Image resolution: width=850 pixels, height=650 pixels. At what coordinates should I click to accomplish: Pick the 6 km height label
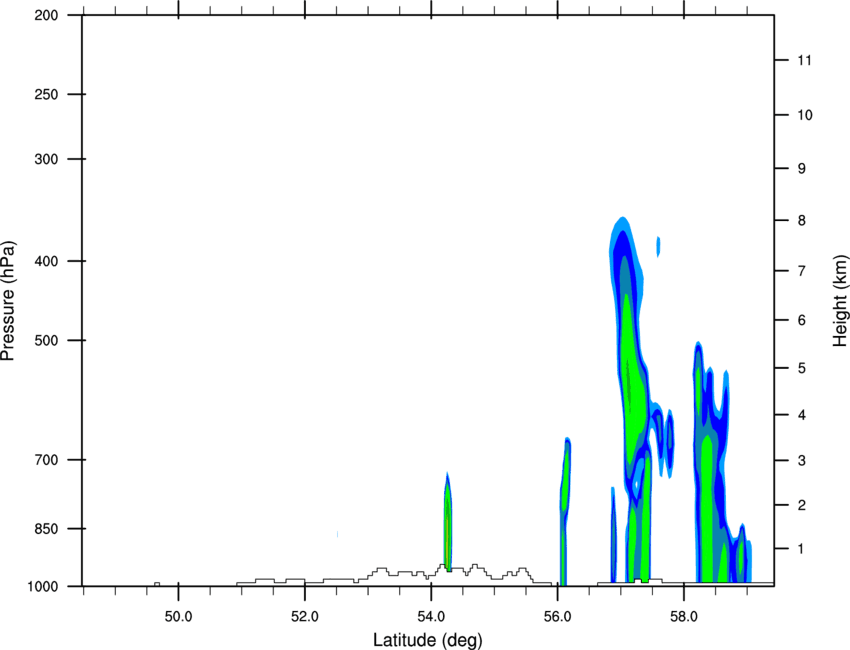802,320
